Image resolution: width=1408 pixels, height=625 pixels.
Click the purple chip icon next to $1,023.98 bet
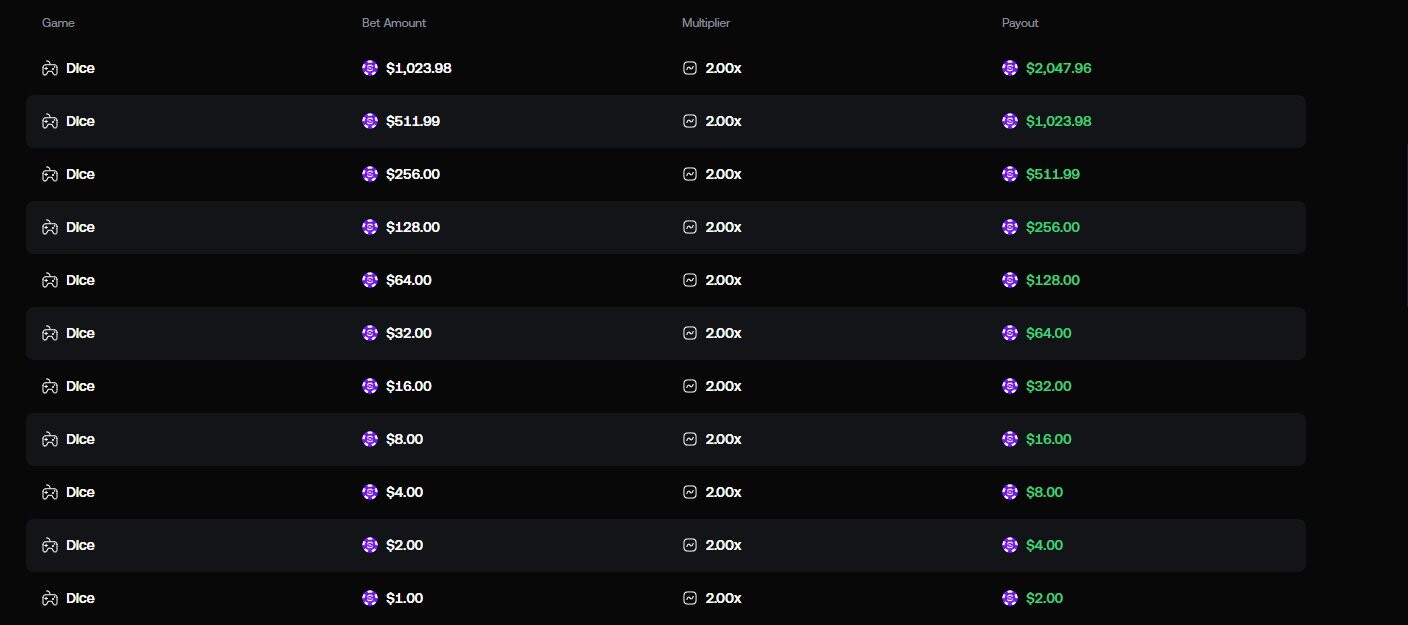370,68
